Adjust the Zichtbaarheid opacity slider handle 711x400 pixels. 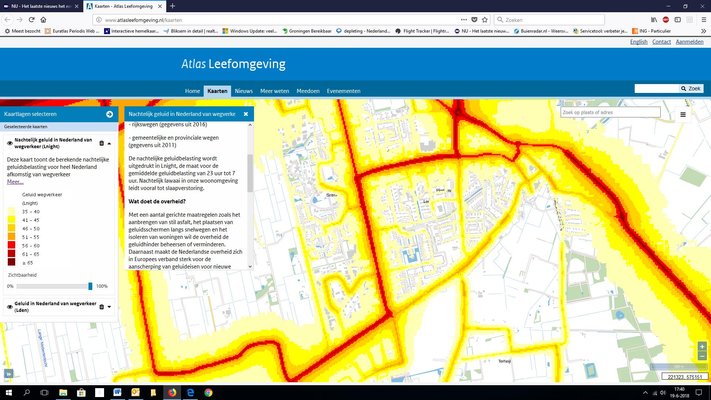coord(90,286)
